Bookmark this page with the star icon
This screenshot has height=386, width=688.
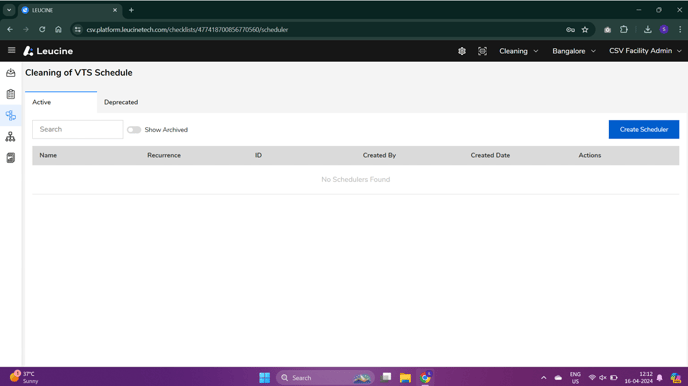[x=585, y=29]
